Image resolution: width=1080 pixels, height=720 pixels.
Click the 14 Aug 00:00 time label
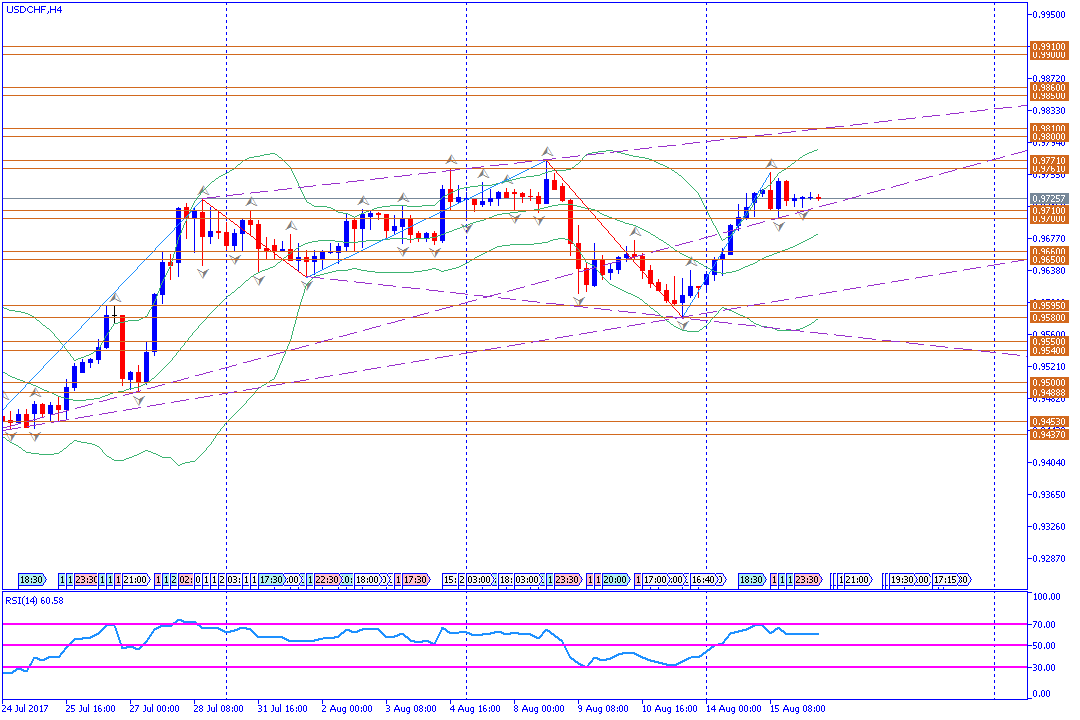734,709
